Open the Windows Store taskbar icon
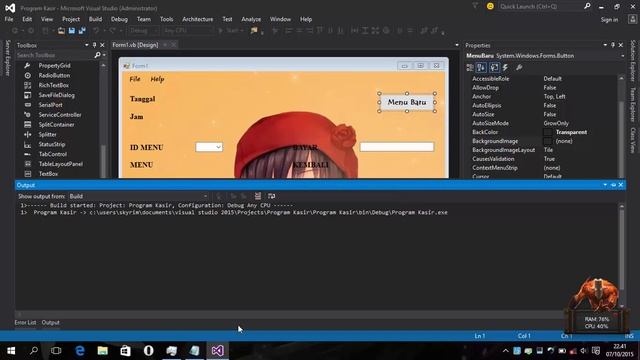This screenshot has width=640, height=360. [125, 351]
